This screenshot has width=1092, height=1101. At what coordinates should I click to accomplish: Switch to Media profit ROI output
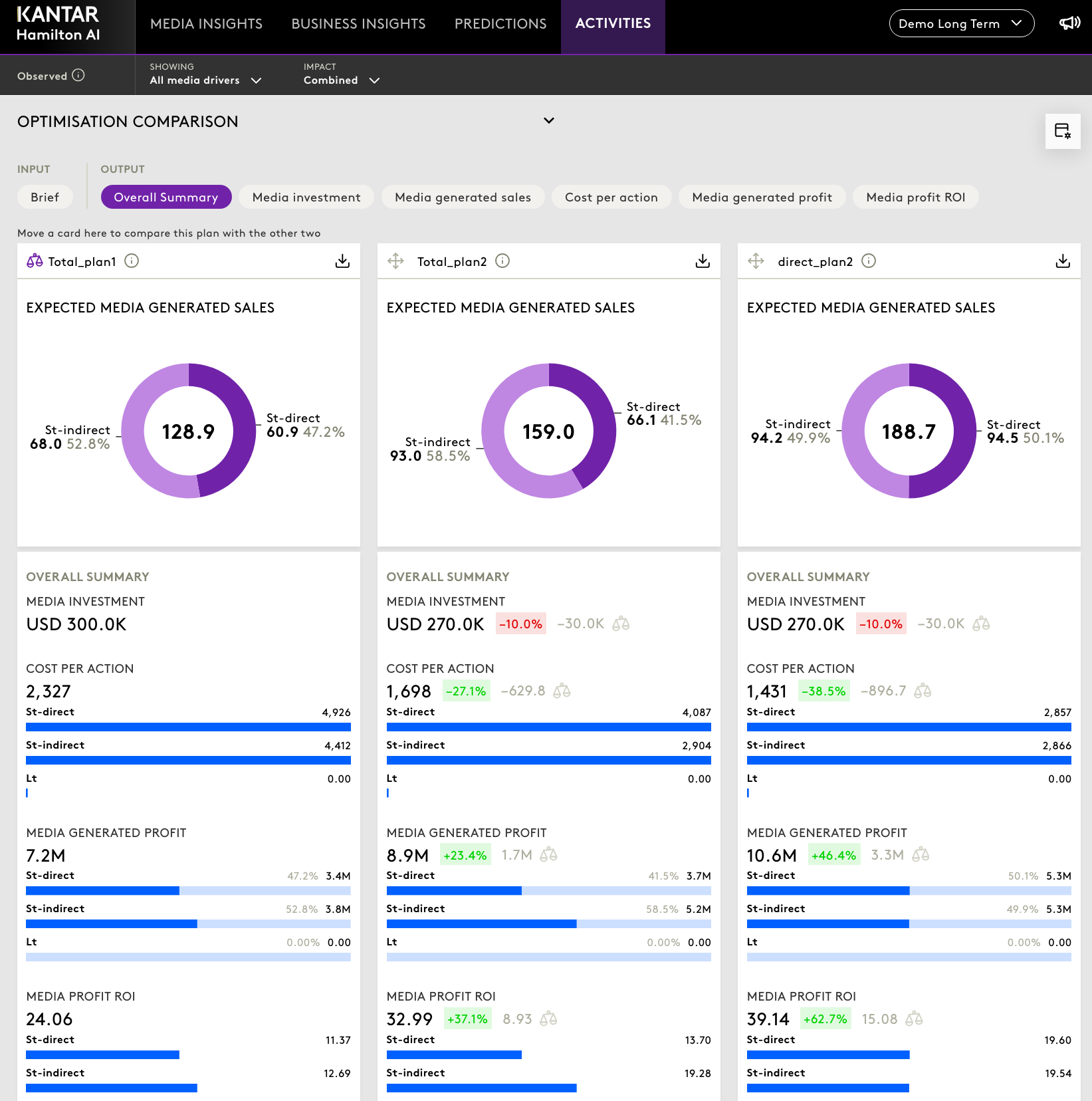tap(916, 197)
